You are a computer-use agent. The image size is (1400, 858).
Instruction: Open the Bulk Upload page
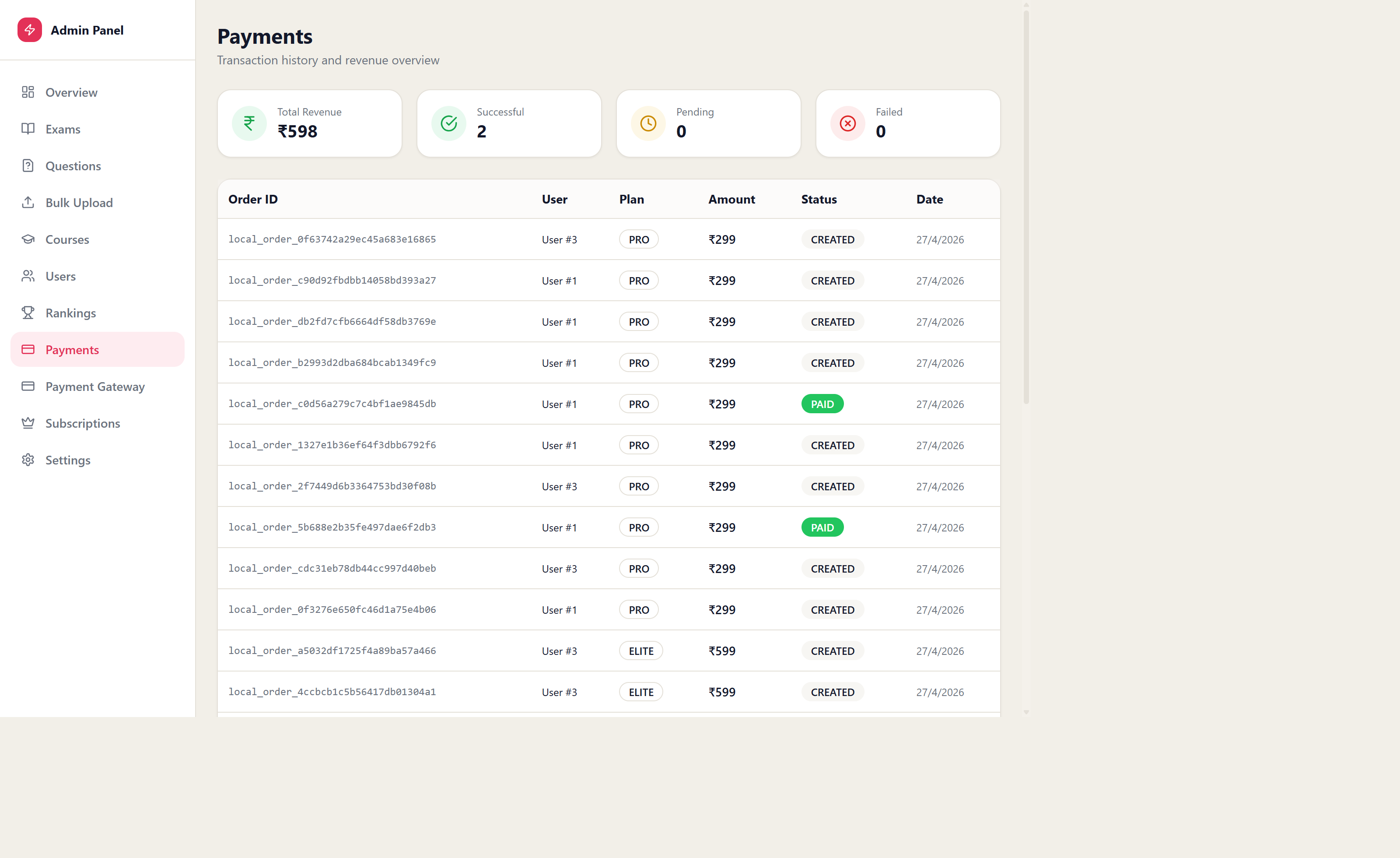coord(97,202)
